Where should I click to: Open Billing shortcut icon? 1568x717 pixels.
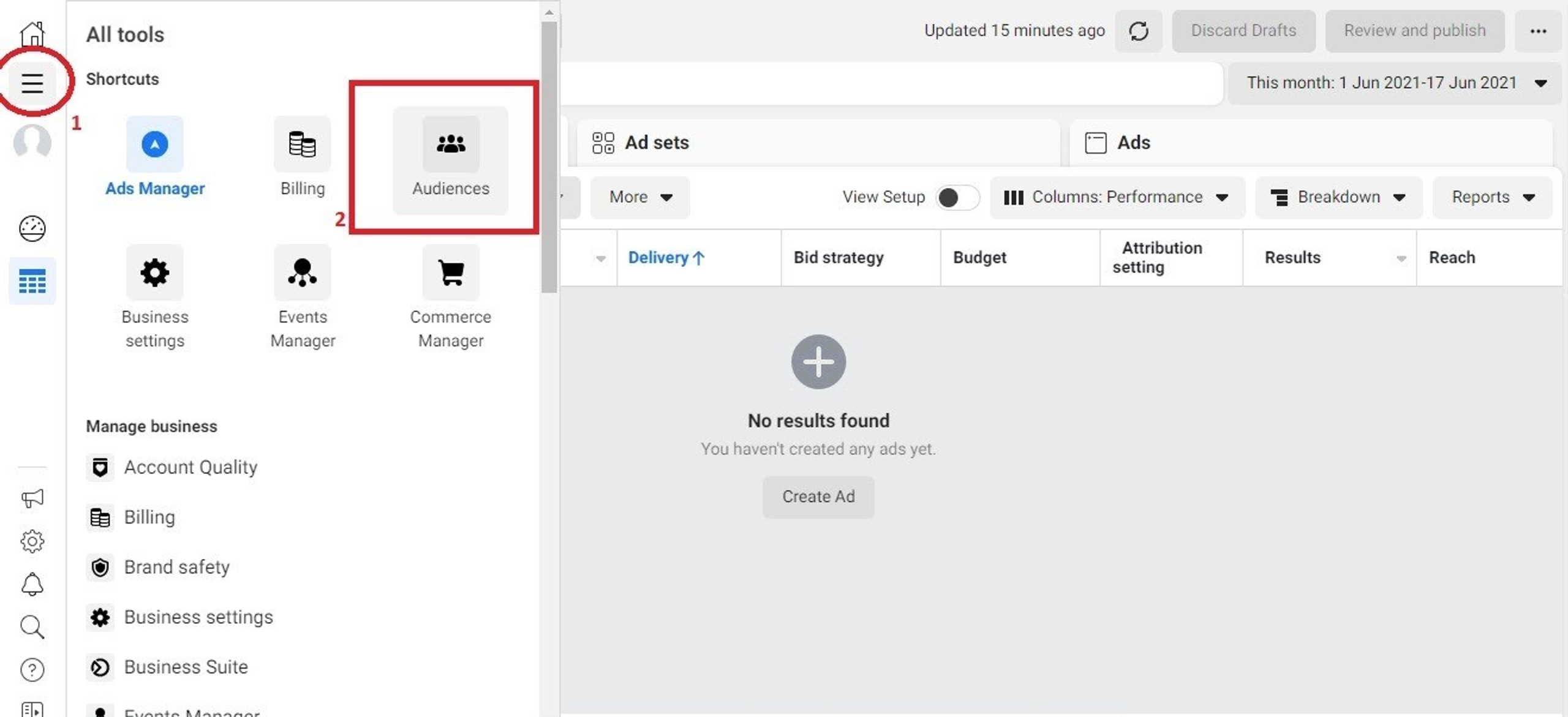(302, 145)
